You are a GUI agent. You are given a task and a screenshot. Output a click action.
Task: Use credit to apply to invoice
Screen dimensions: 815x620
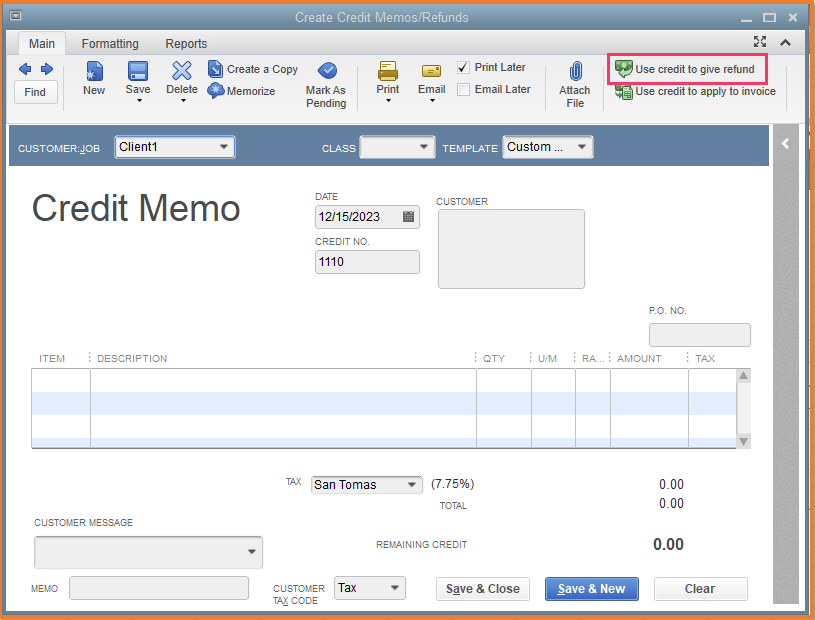[695, 91]
